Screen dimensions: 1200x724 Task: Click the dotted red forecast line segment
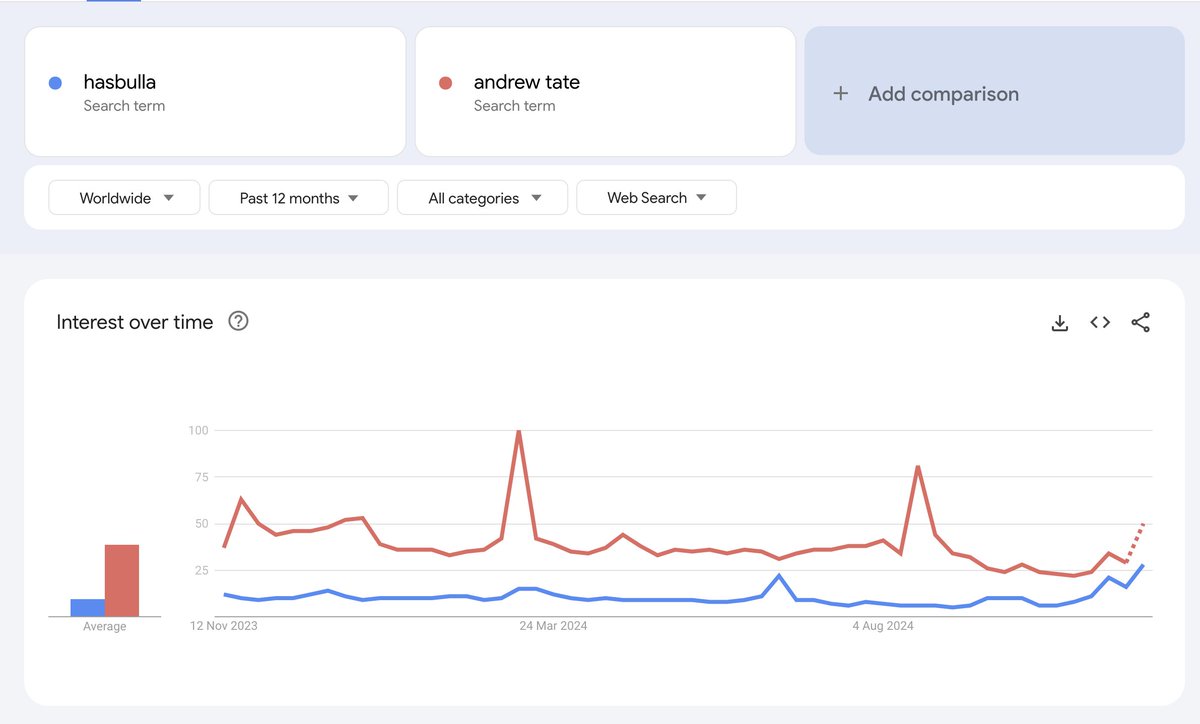coord(1136,542)
